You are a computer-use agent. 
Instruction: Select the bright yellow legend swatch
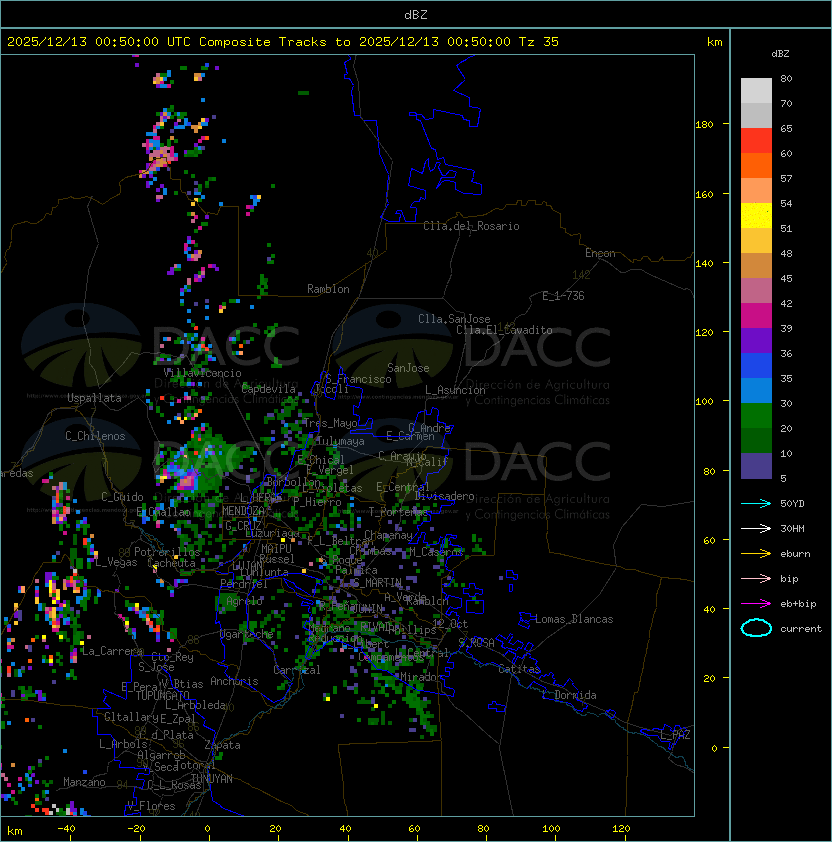756,216
